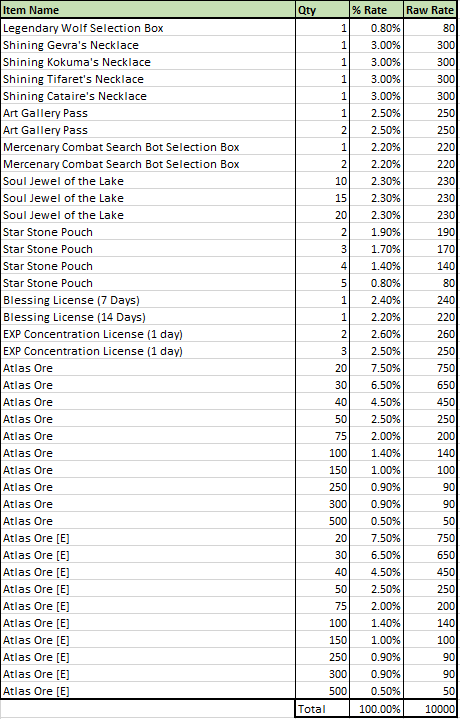This screenshot has width=460, height=719.
Task: Click the Shining Tifaret's Necklace cell
Action: (148, 79)
